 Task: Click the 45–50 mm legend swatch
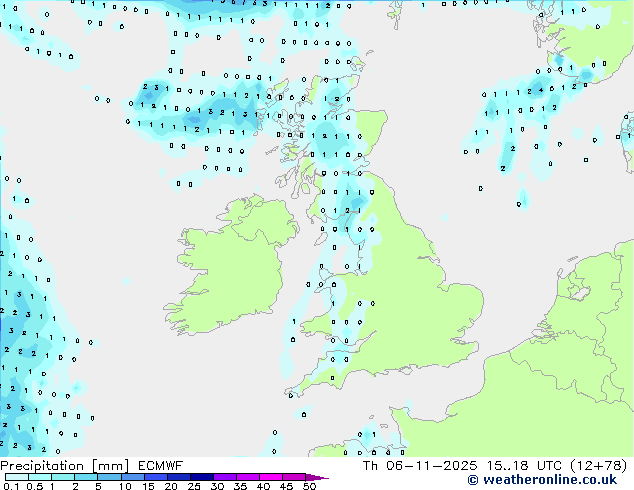pyautogui.click(x=294, y=477)
